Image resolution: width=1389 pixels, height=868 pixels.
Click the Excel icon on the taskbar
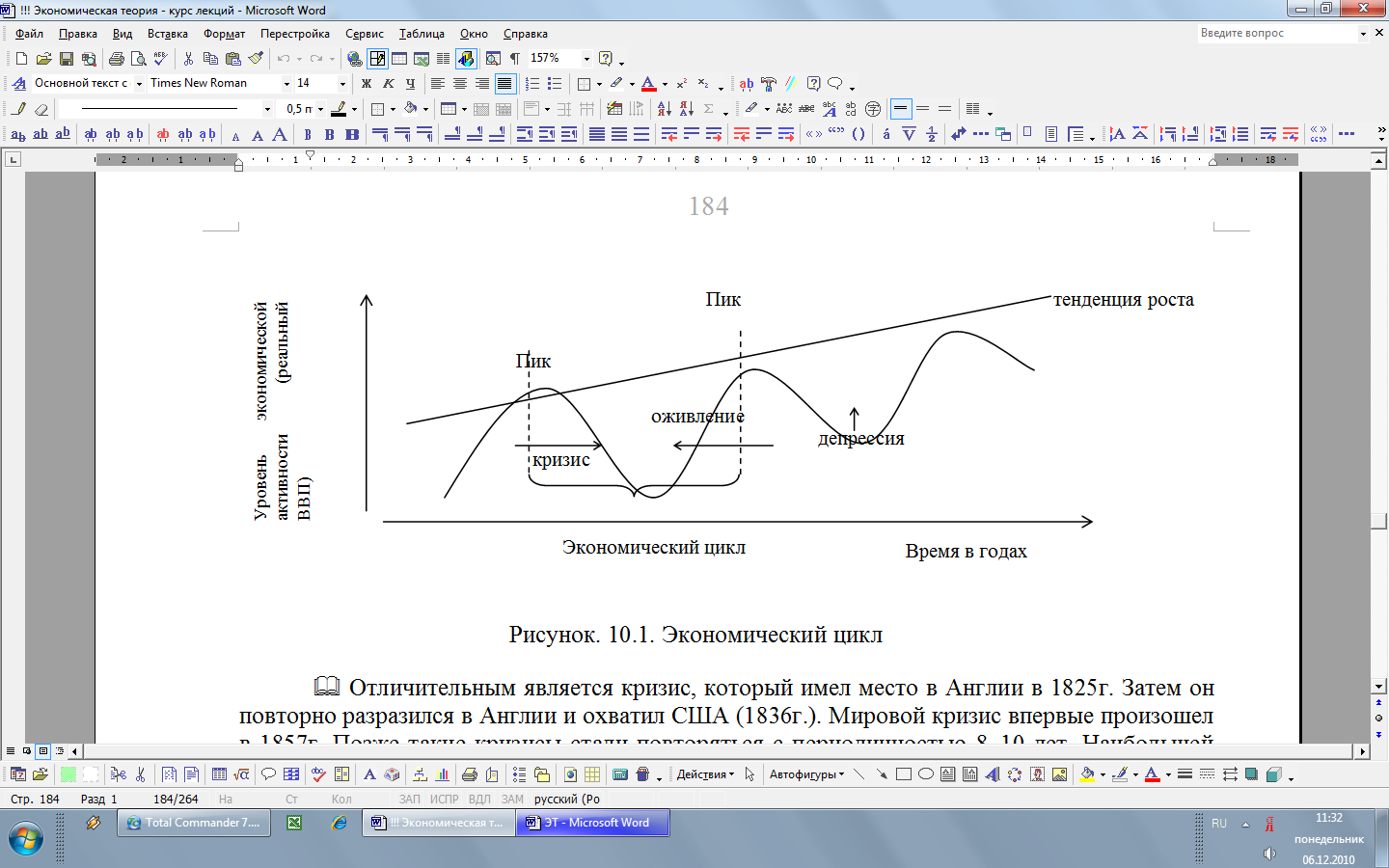click(294, 823)
